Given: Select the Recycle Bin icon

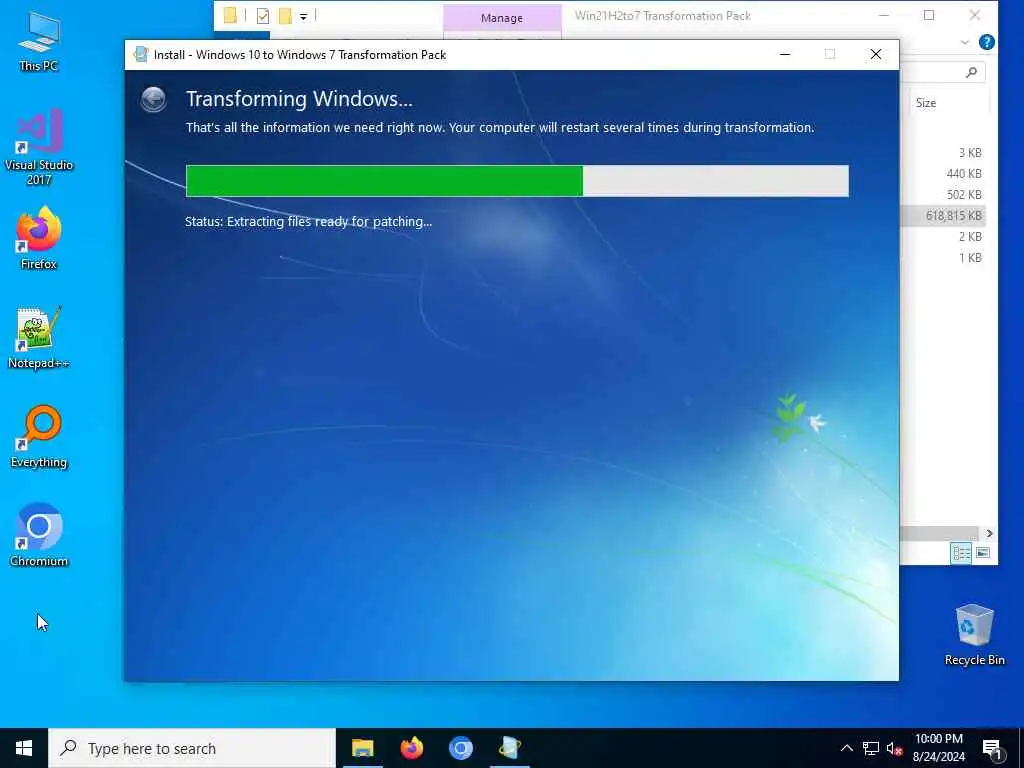Looking at the screenshot, I should coord(974,635).
